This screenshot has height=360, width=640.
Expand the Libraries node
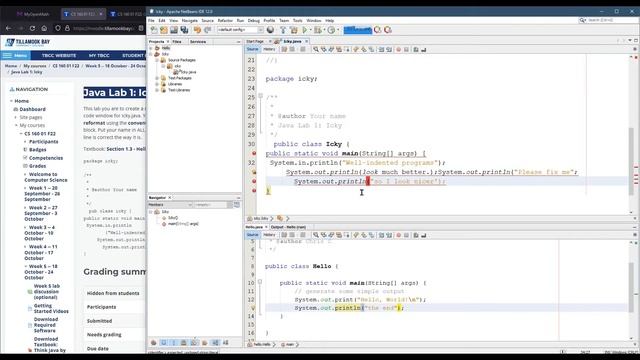[x=157, y=84]
